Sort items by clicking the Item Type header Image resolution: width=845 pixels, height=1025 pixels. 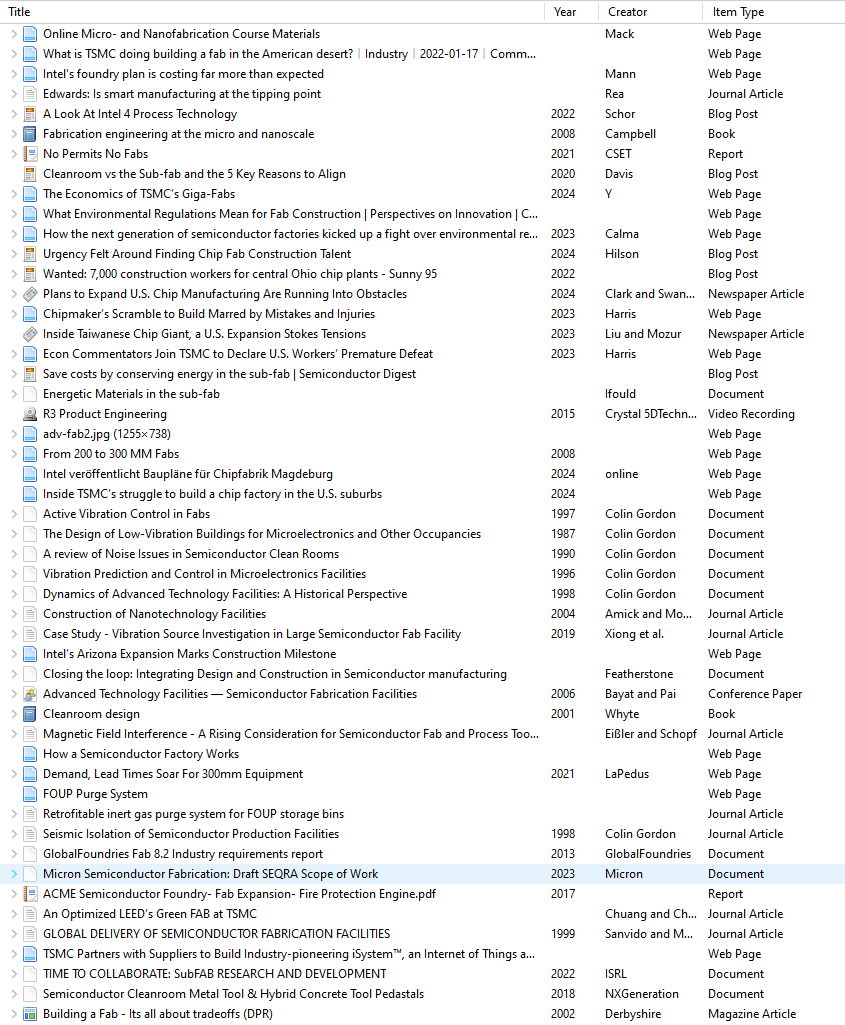coord(740,12)
